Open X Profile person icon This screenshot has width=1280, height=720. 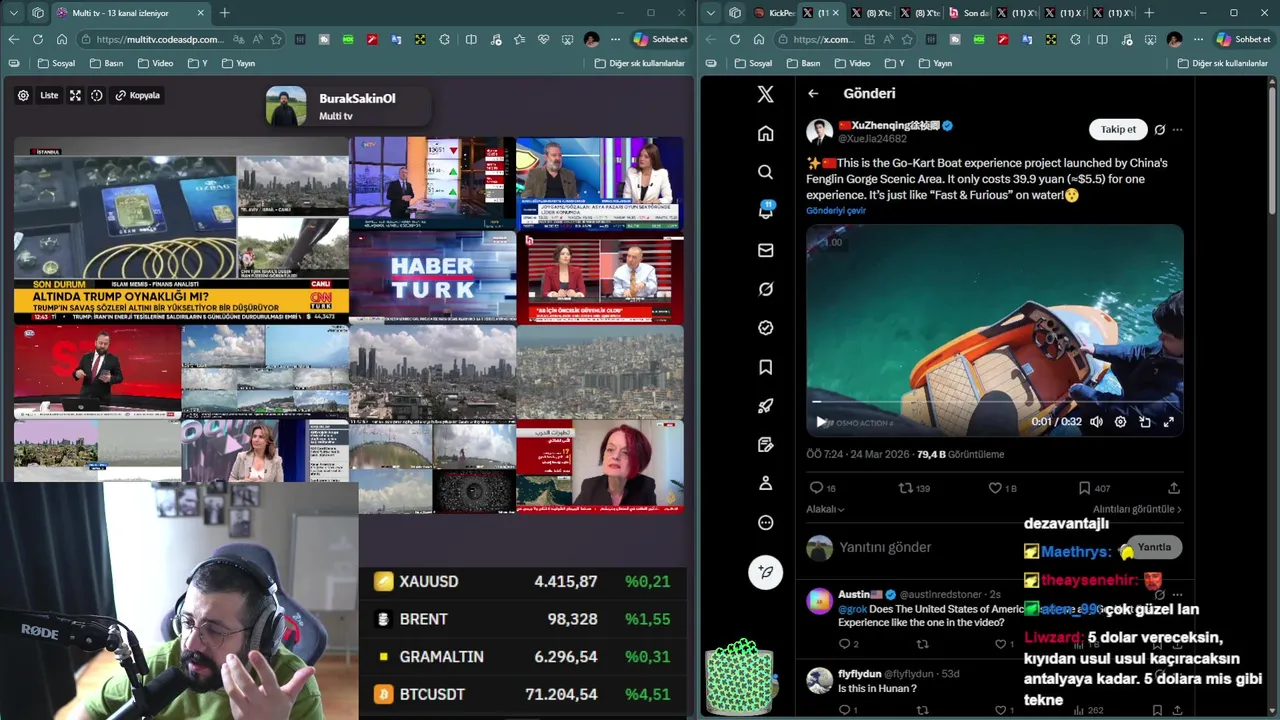click(x=765, y=483)
